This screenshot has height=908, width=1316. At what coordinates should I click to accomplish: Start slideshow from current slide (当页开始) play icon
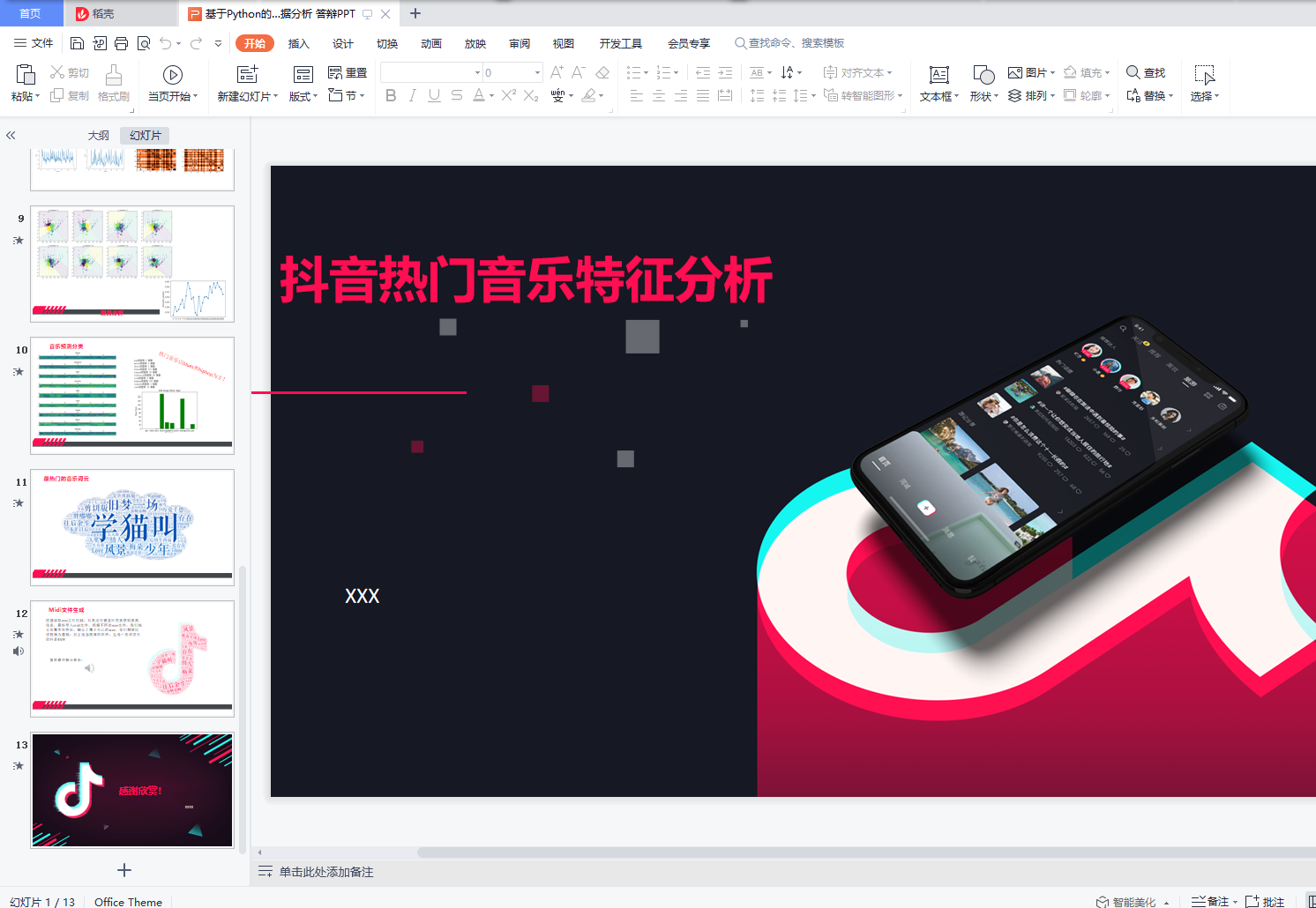tap(173, 75)
